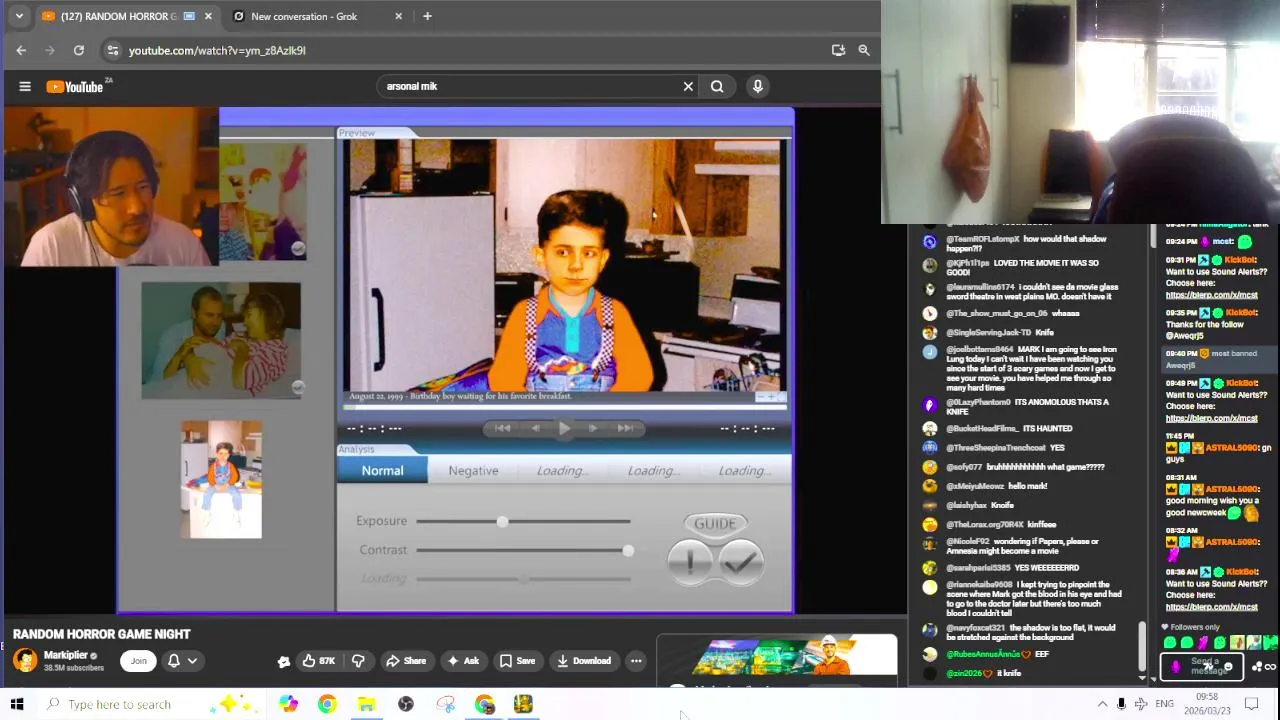Image resolution: width=1280 pixels, height=720 pixels.
Task: Clear the search text with X
Action: point(688,86)
